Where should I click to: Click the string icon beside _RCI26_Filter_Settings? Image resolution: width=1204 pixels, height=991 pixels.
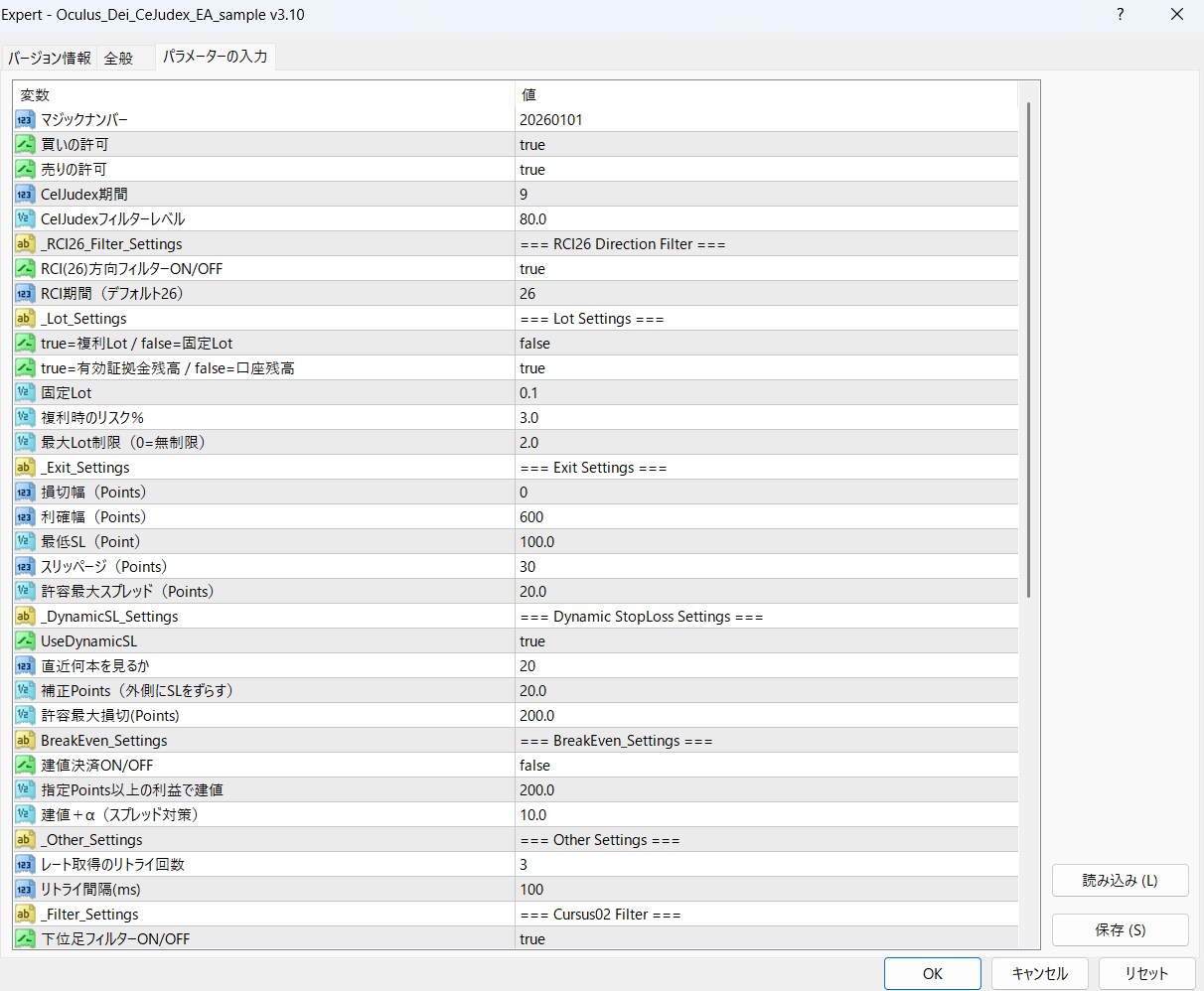point(25,244)
